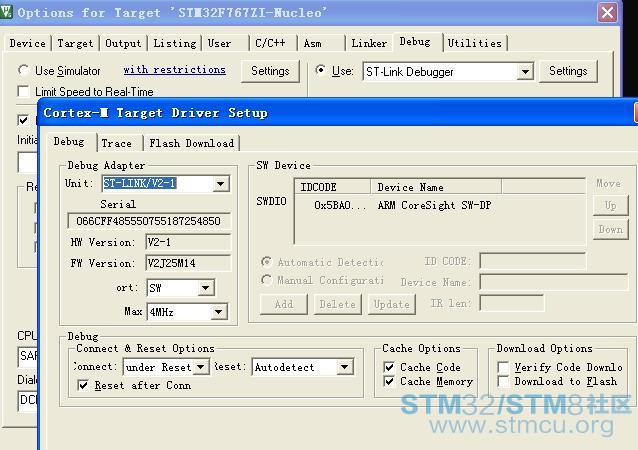Image resolution: width=638 pixels, height=450 pixels.
Task: Click the FW Version V2J25M14 field
Action: [x=188, y=263]
